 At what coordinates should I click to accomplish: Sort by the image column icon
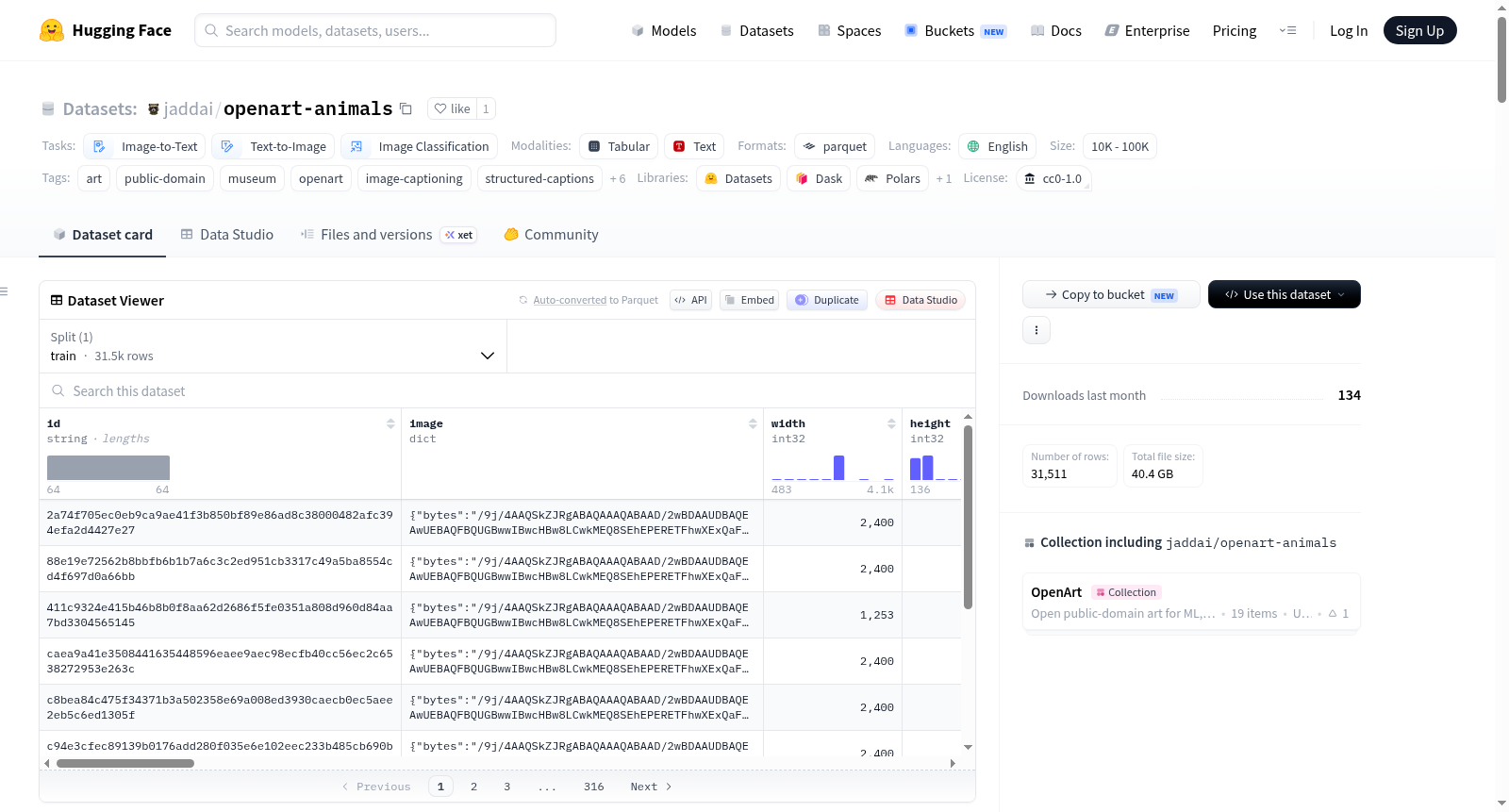753,423
